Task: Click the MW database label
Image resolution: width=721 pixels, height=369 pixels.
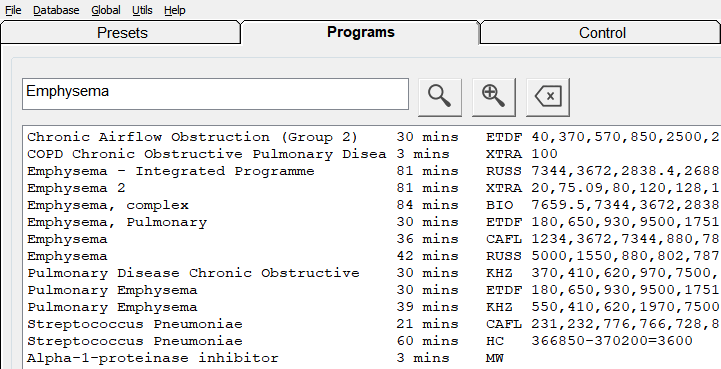Action: coord(495,358)
